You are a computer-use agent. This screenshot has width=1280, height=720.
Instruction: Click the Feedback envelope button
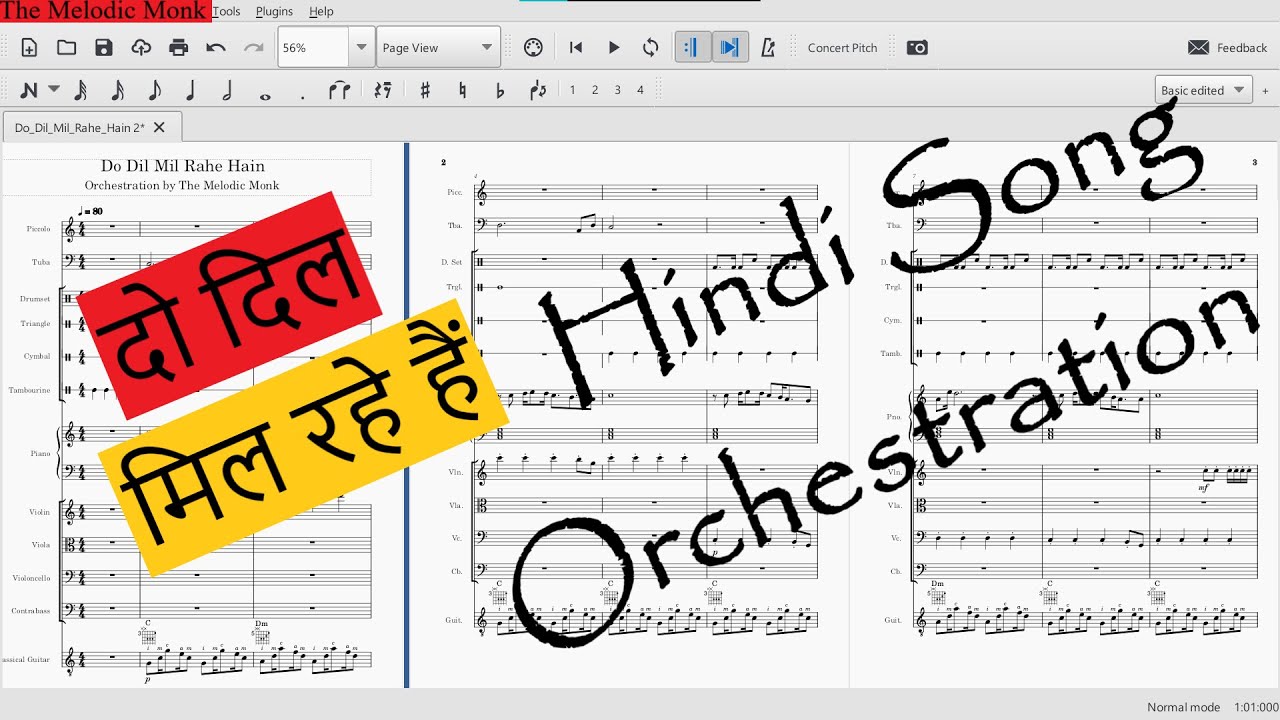coord(1227,48)
